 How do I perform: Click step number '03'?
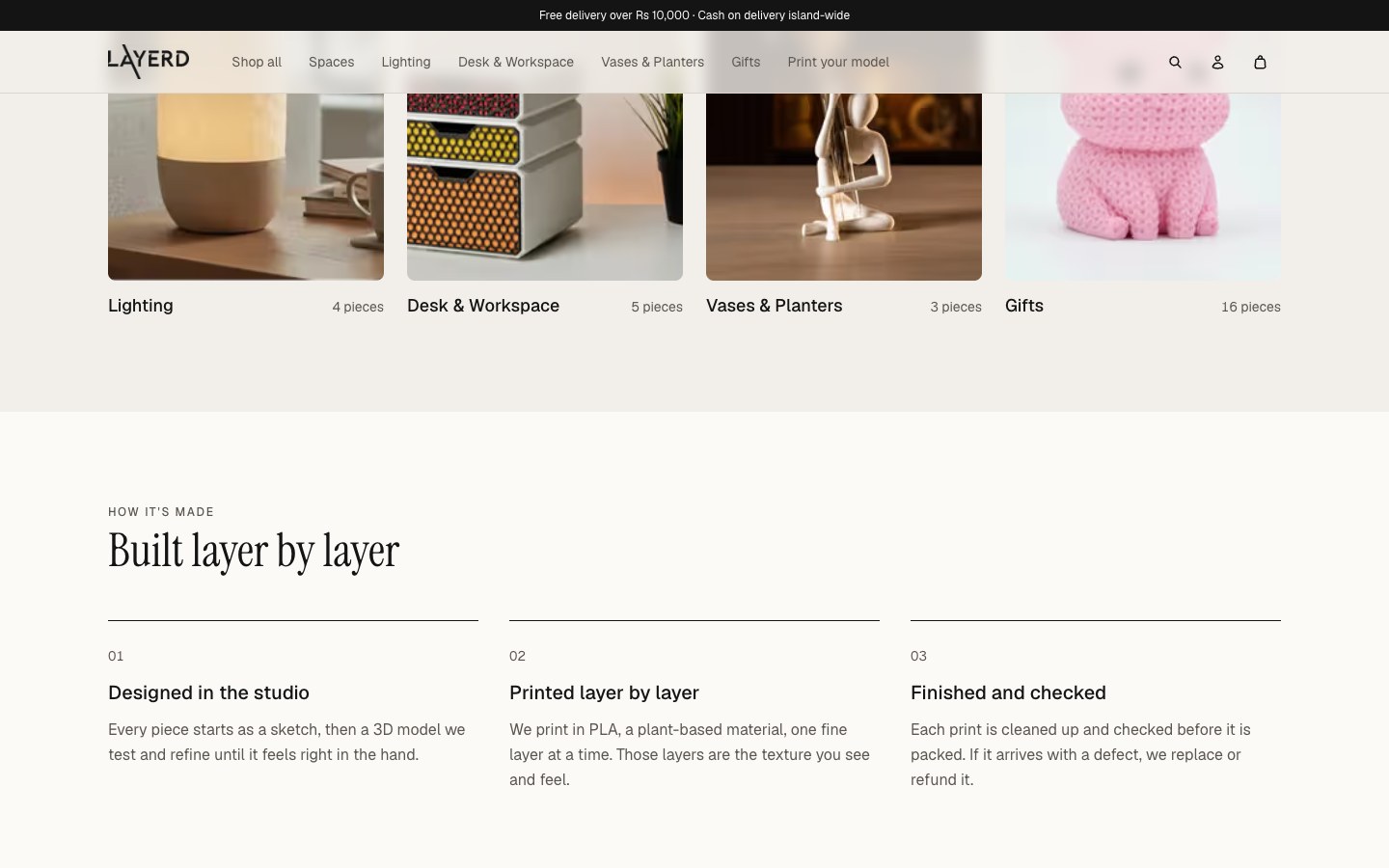(x=918, y=656)
